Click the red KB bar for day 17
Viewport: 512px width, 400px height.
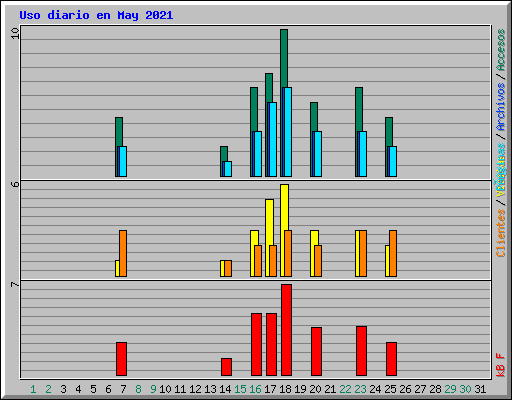271,344
